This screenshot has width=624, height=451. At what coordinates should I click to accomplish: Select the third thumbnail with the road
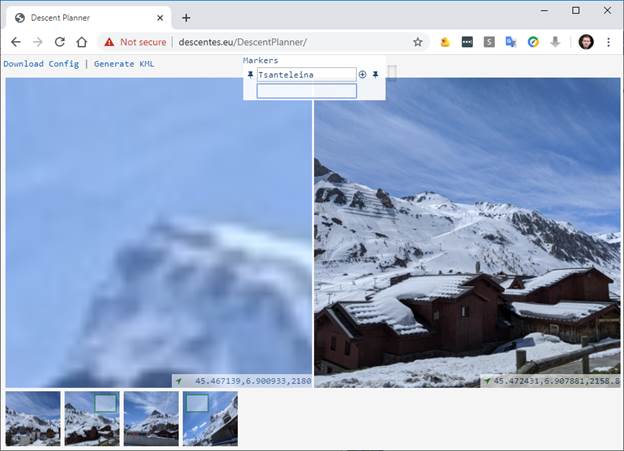[x=151, y=418]
